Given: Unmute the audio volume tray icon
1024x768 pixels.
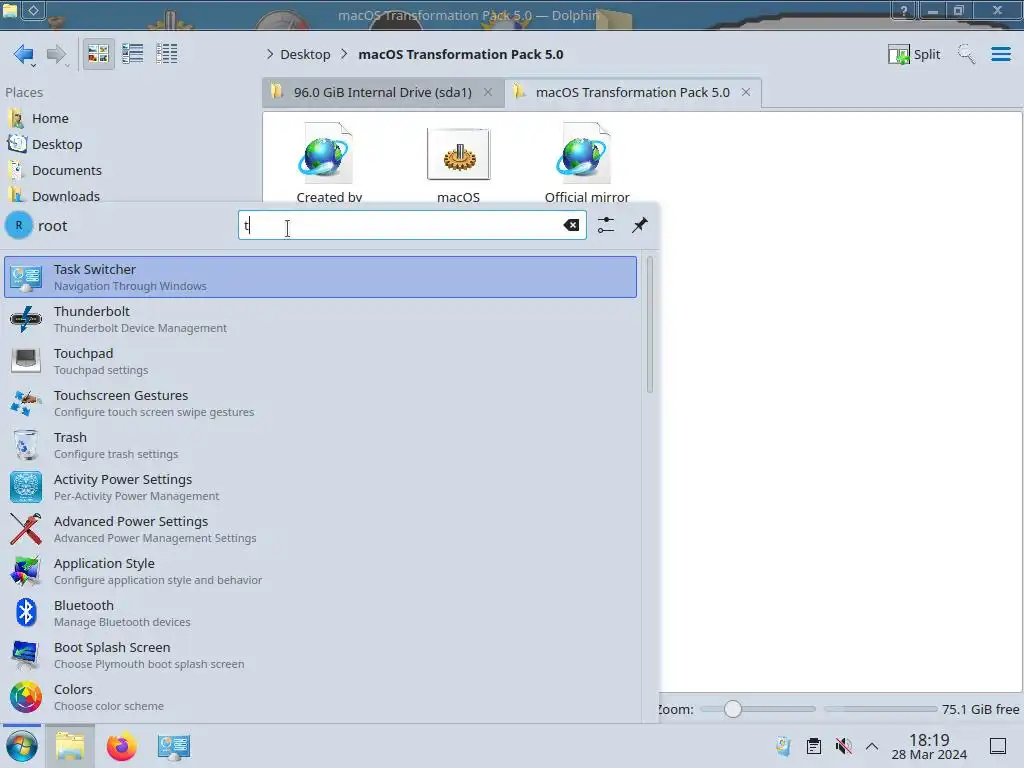Looking at the screenshot, I should (843, 746).
